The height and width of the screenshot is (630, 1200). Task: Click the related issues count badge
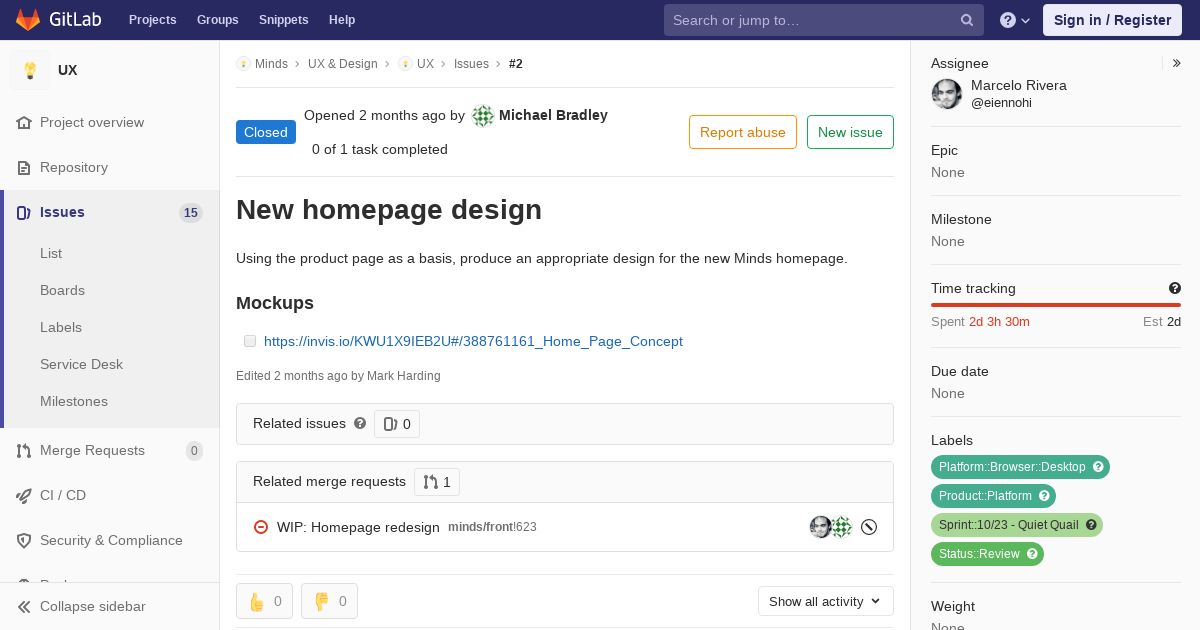(x=397, y=424)
